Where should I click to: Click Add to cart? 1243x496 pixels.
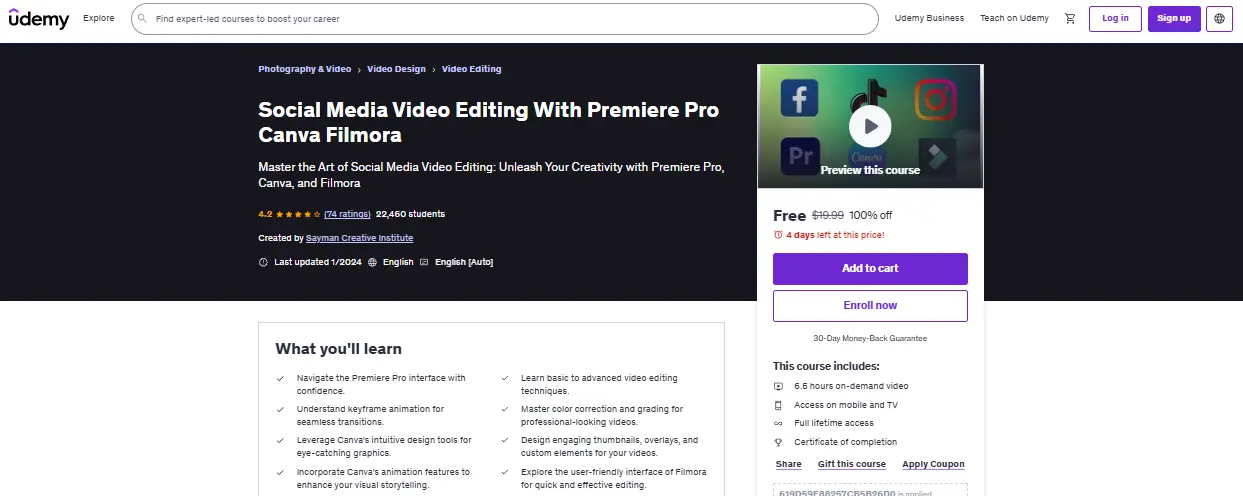(x=870, y=268)
